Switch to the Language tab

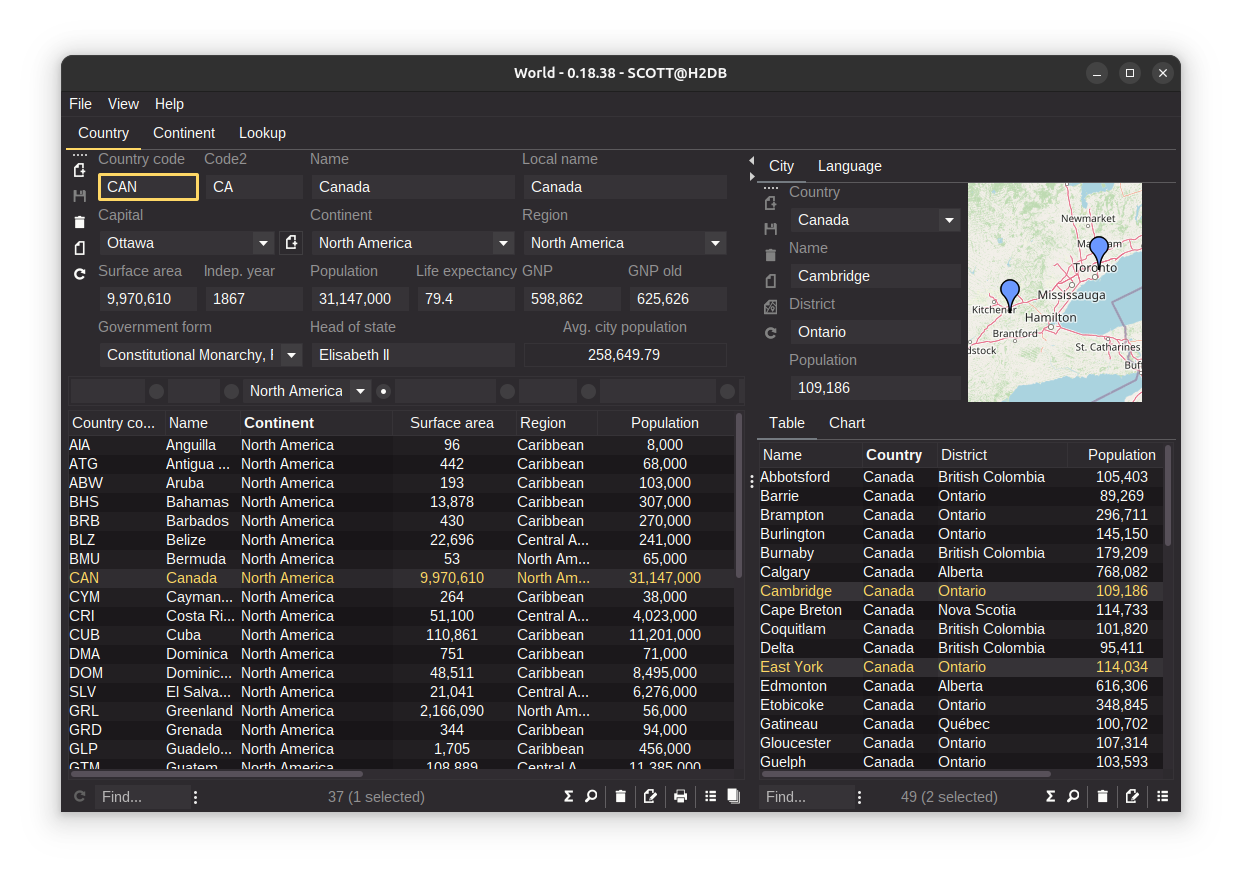pyautogui.click(x=850, y=166)
